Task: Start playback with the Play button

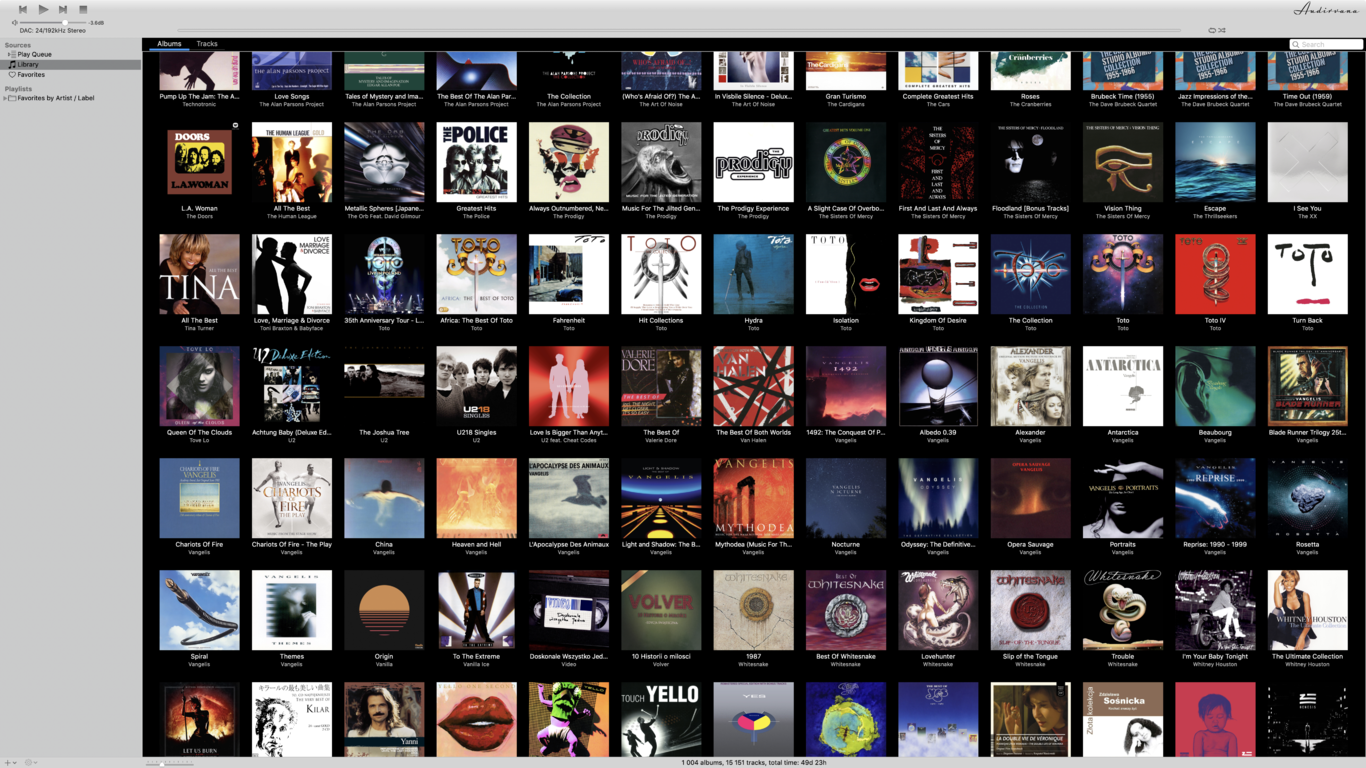Action: coord(43,9)
